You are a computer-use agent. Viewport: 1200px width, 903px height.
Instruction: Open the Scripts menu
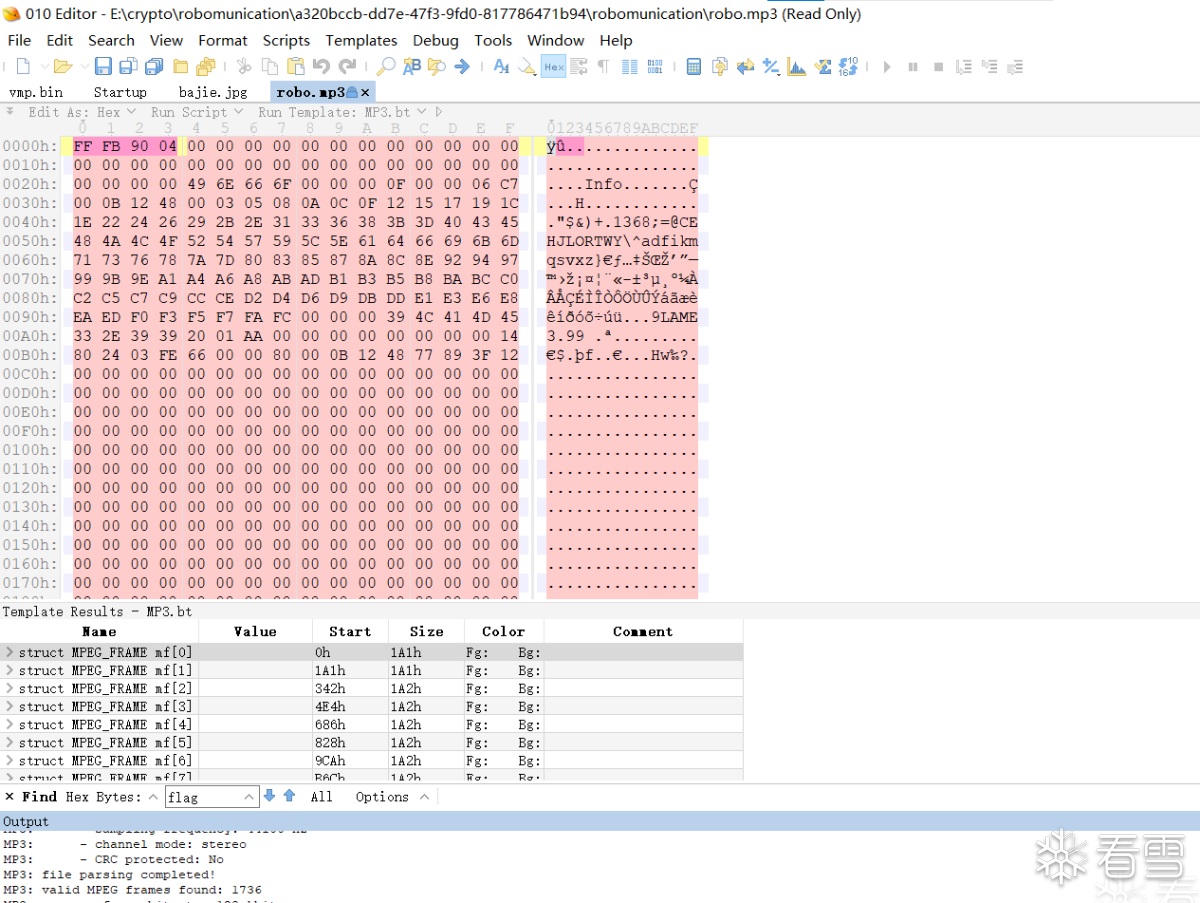286,40
